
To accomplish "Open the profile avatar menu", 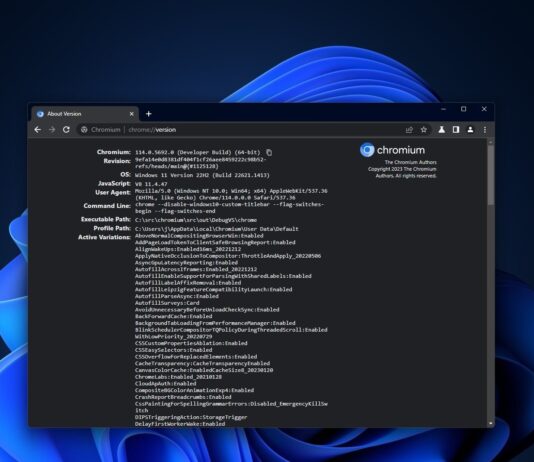I will point(470,130).
